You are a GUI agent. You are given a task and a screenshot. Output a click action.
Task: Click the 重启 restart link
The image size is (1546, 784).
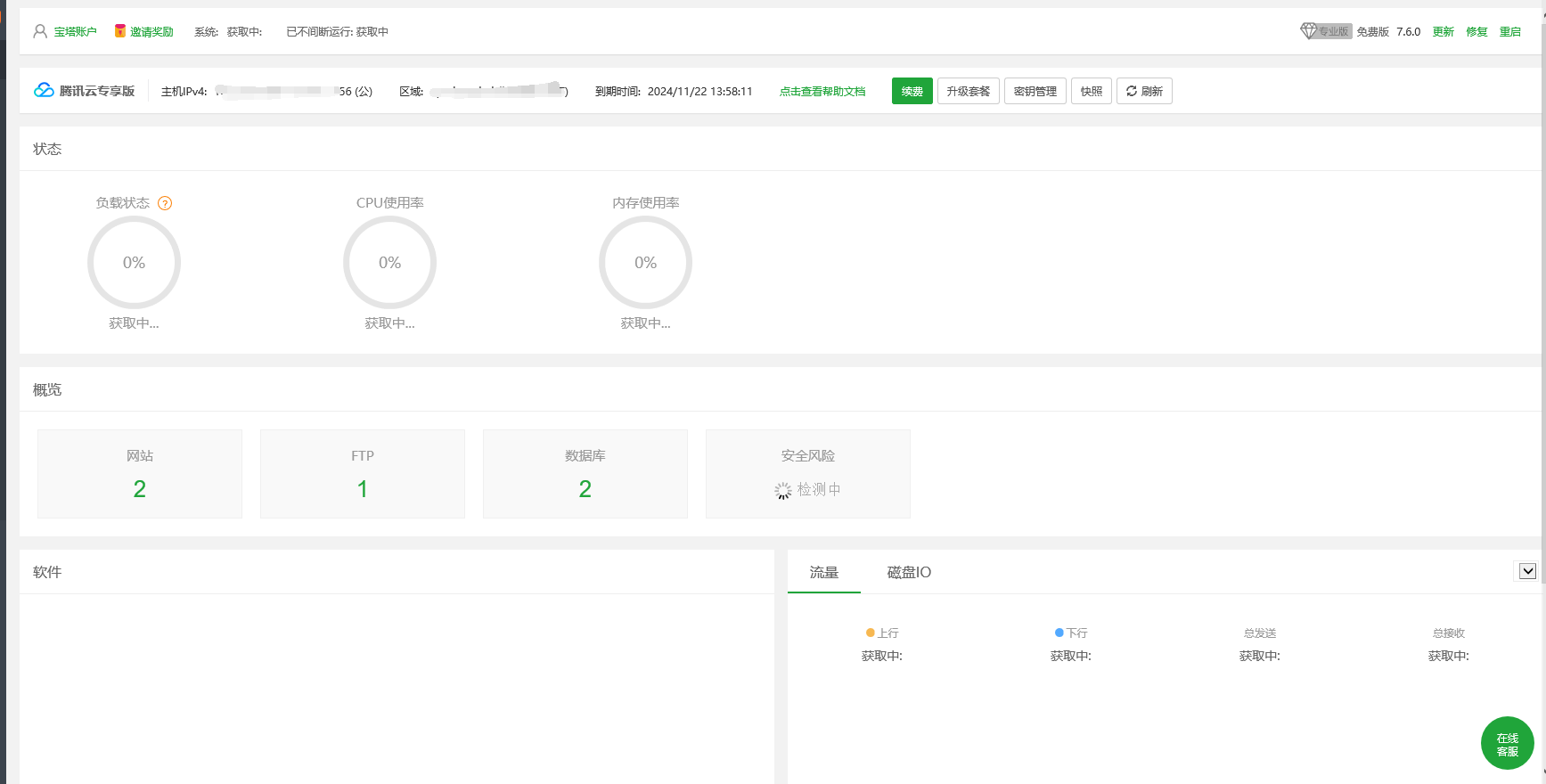[1509, 31]
